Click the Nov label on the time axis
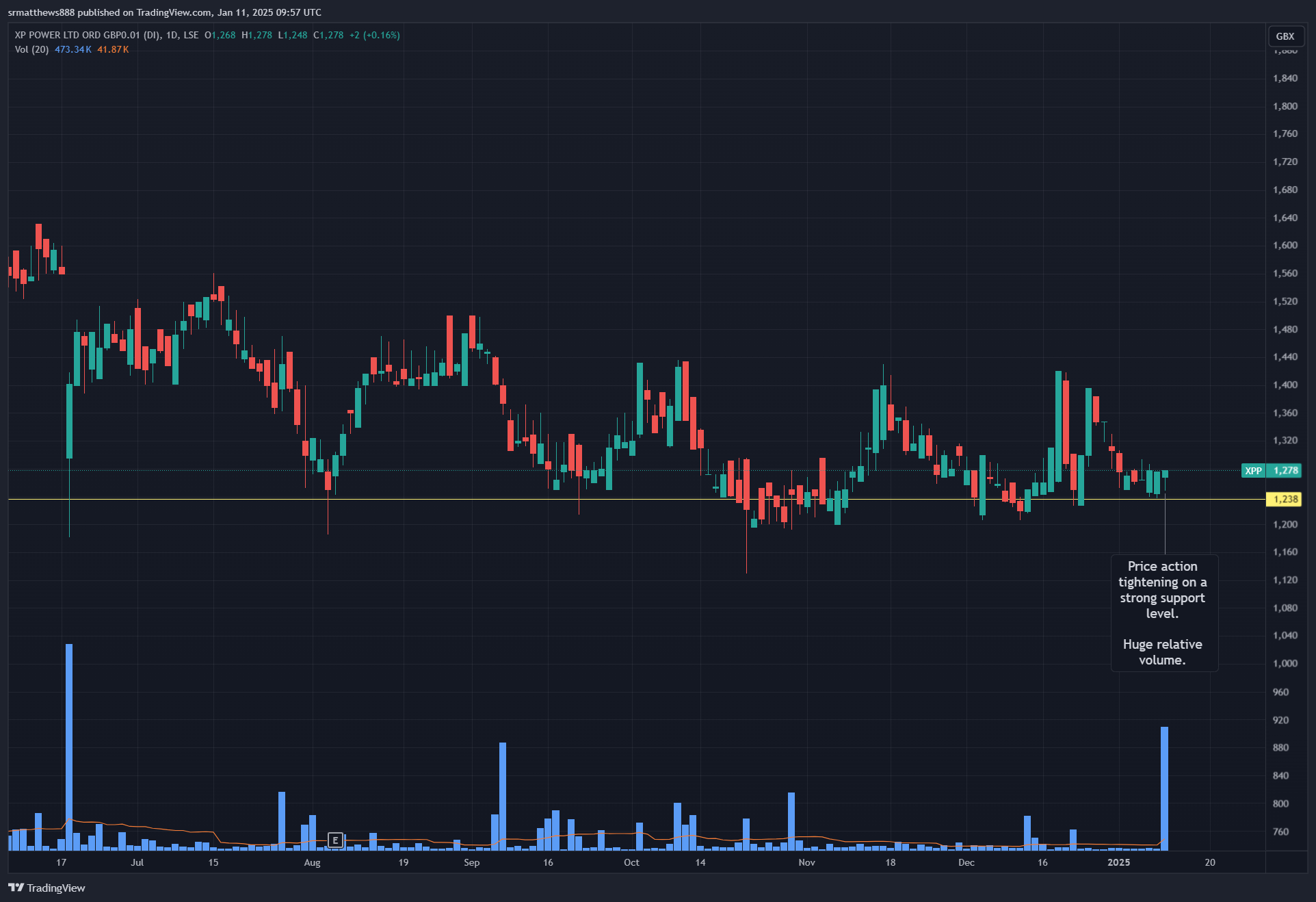The image size is (1316, 902). (806, 862)
